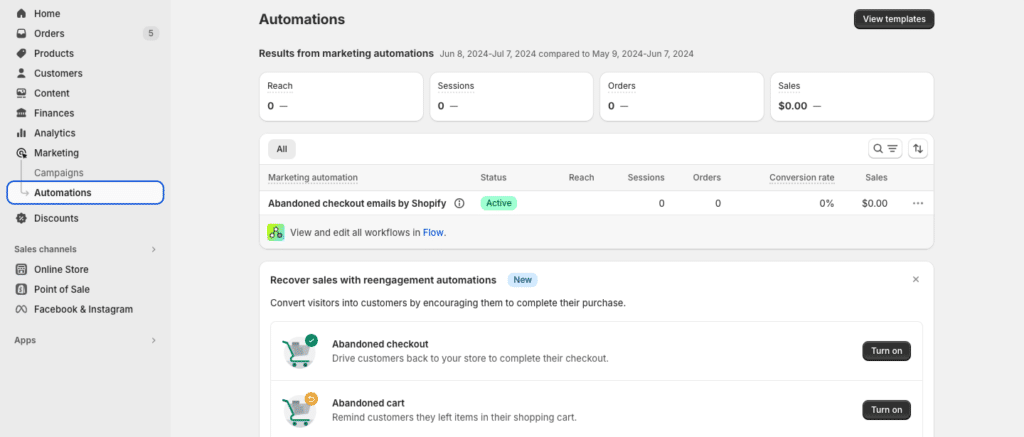The image size is (1024, 437).
Task: Click the New badge
Action: tap(522, 280)
